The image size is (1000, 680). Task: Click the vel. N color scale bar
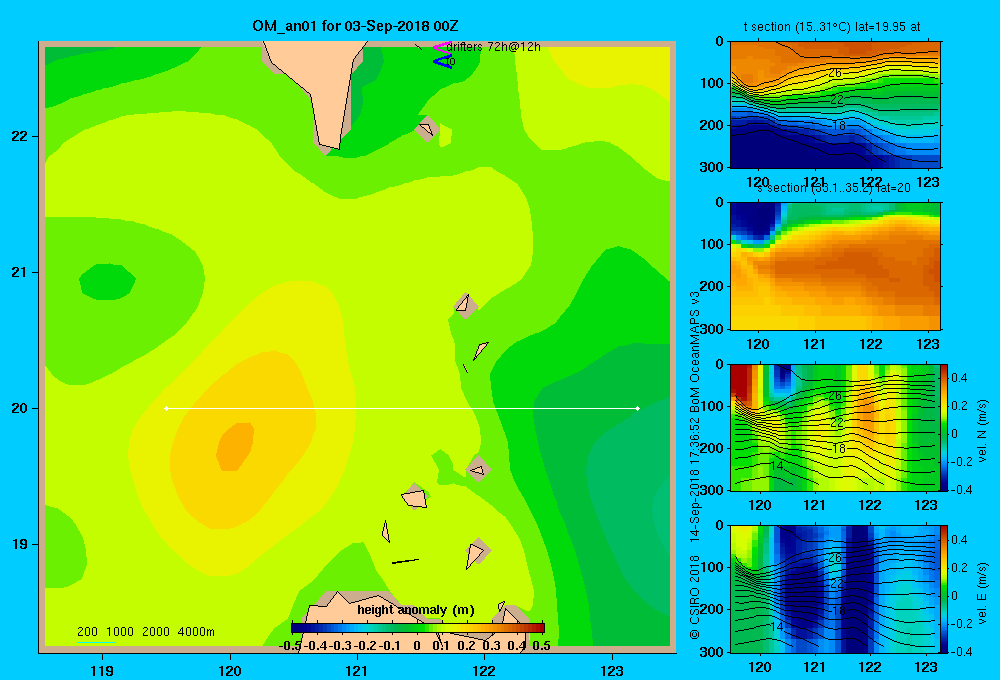pyautogui.click(x=945, y=427)
